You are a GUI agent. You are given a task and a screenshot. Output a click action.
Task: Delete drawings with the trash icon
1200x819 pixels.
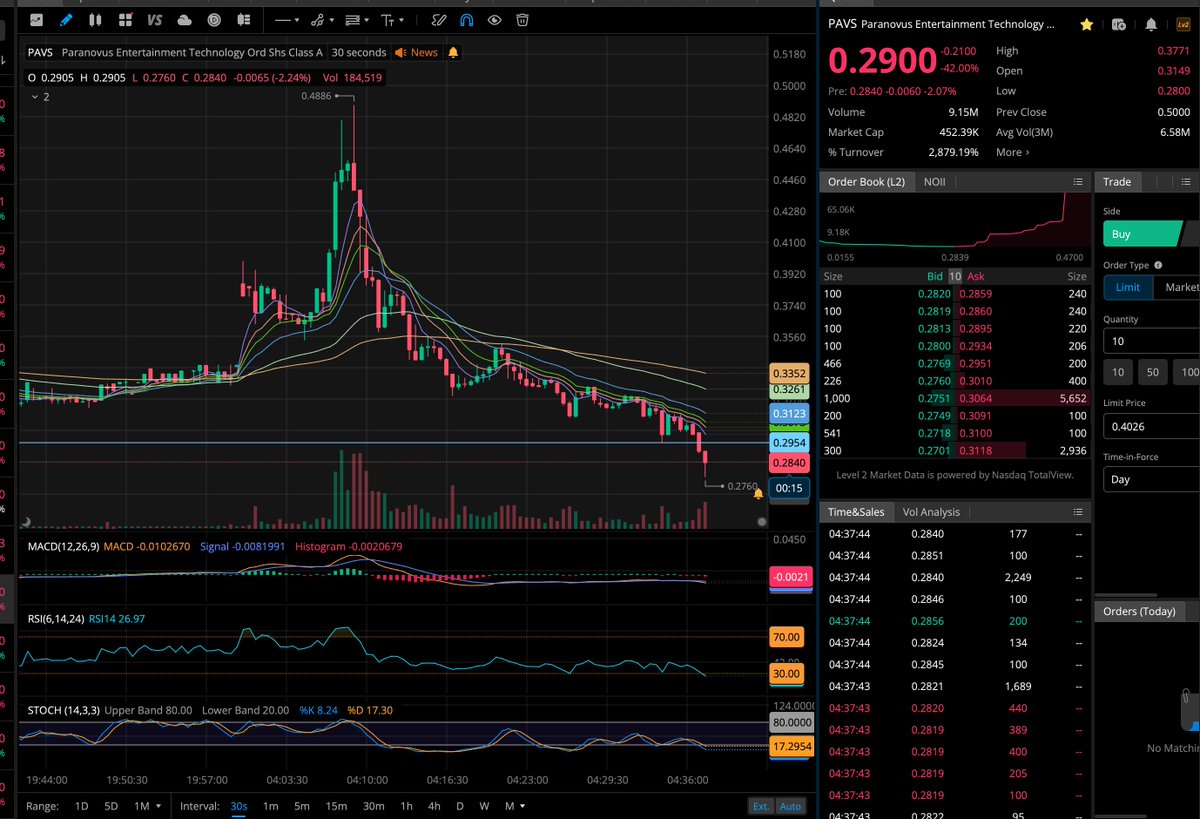click(523, 19)
